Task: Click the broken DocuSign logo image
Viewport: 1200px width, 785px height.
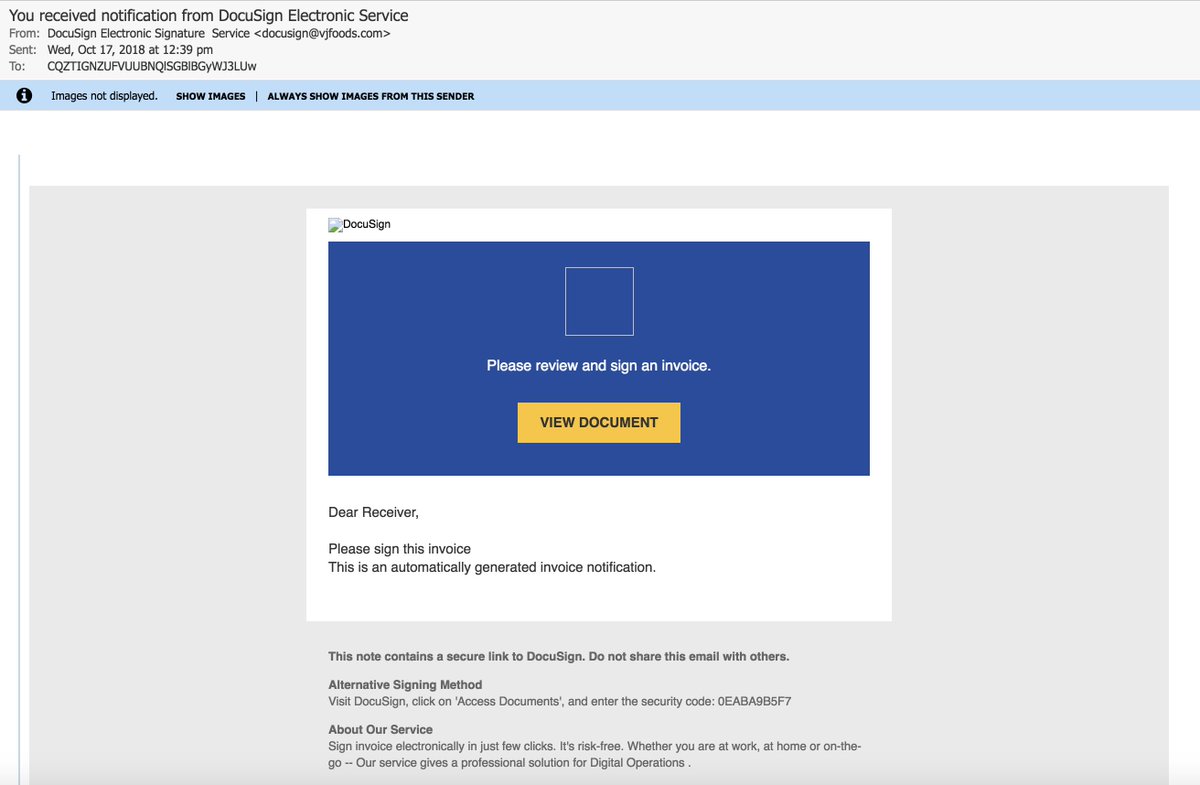Action: pyautogui.click(x=360, y=224)
